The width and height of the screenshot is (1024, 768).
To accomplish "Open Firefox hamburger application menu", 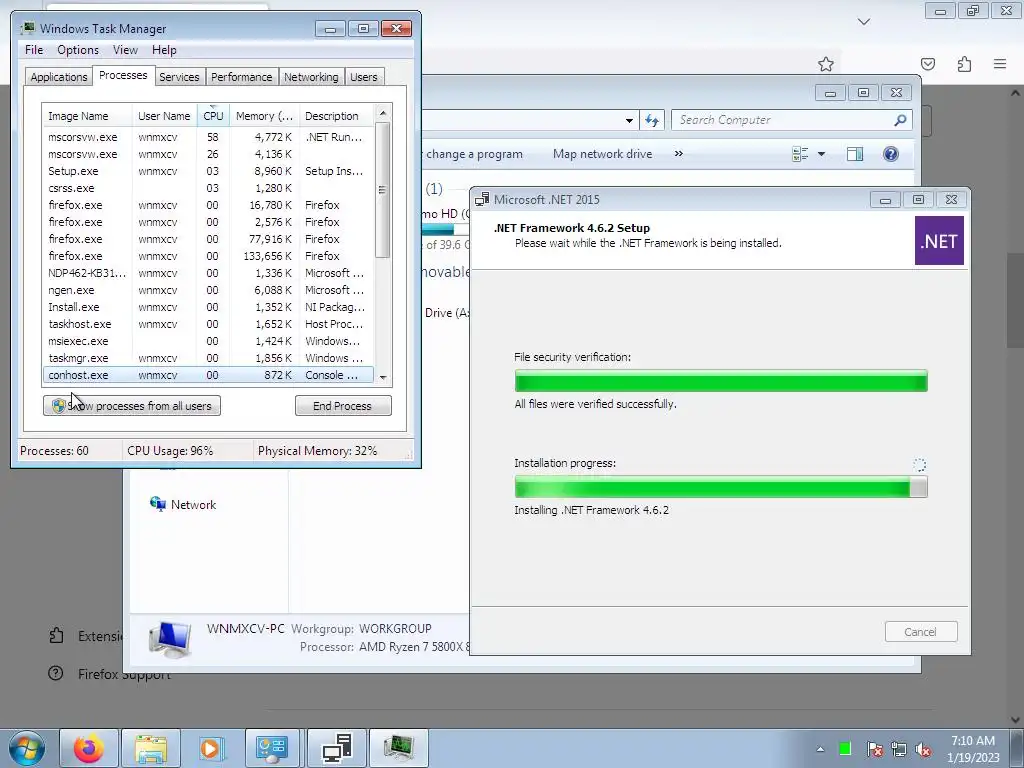I will click(1000, 64).
